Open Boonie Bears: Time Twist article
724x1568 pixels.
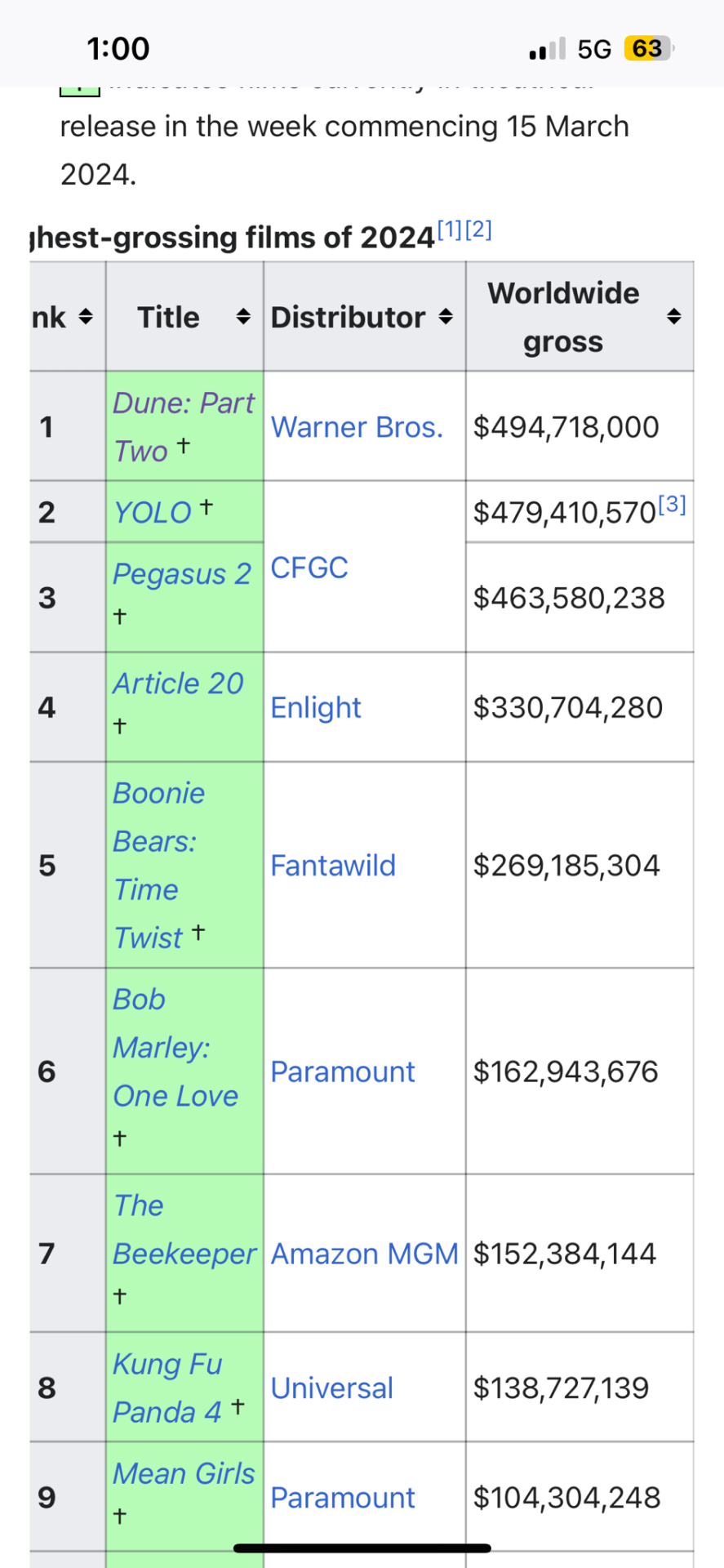[x=159, y=866]
